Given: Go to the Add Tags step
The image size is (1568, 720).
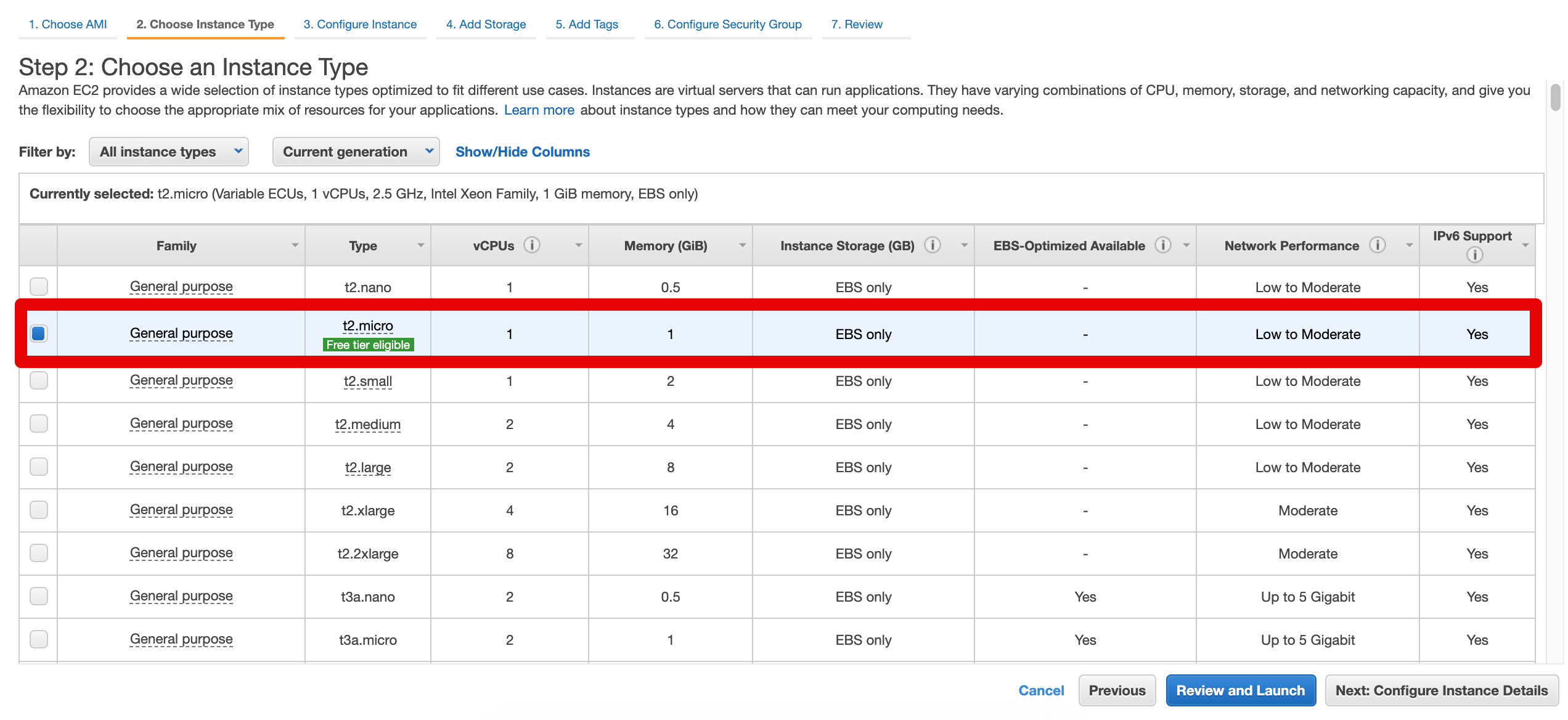Looking at the screenshot, I should [x=586, y=24].
